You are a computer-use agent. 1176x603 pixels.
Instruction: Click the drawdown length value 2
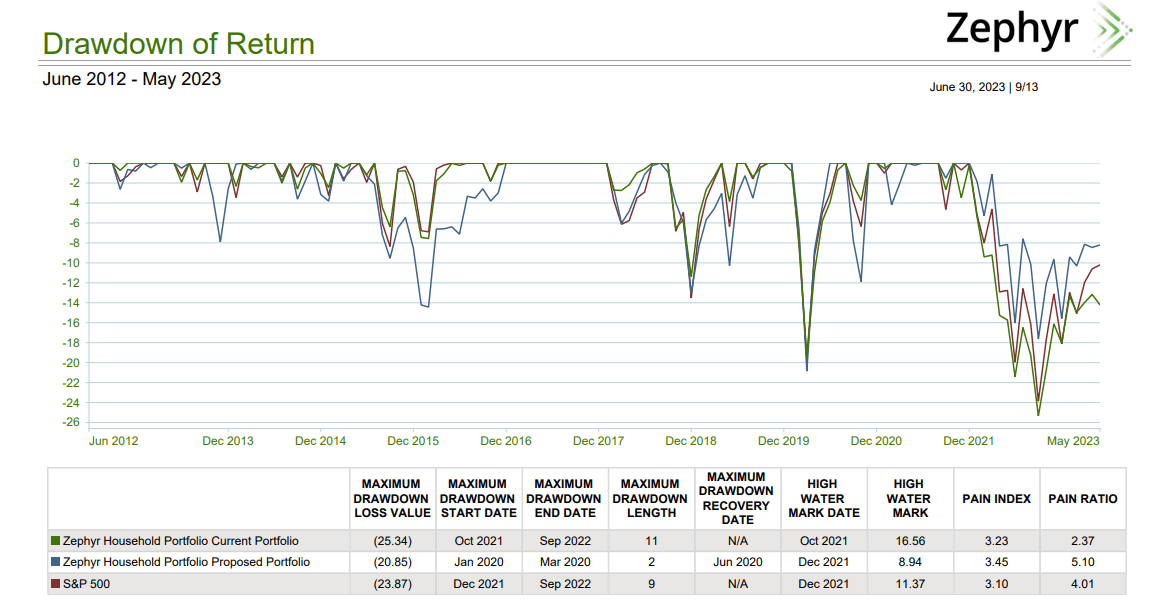click(651, 562)
